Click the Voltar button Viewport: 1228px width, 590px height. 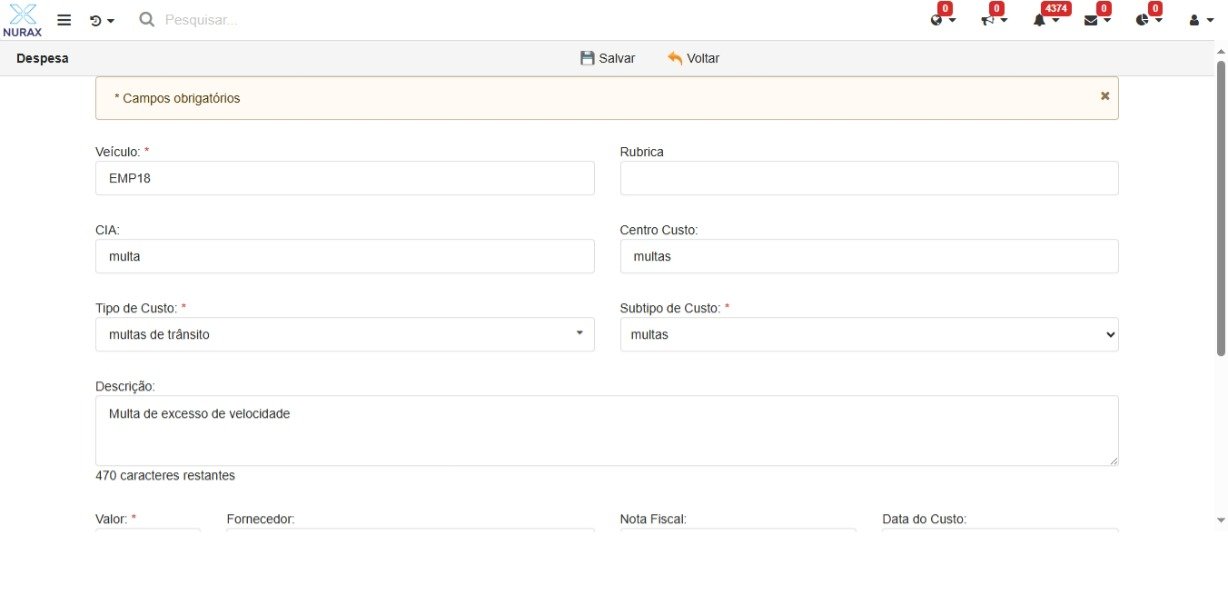tap(693, 58)
